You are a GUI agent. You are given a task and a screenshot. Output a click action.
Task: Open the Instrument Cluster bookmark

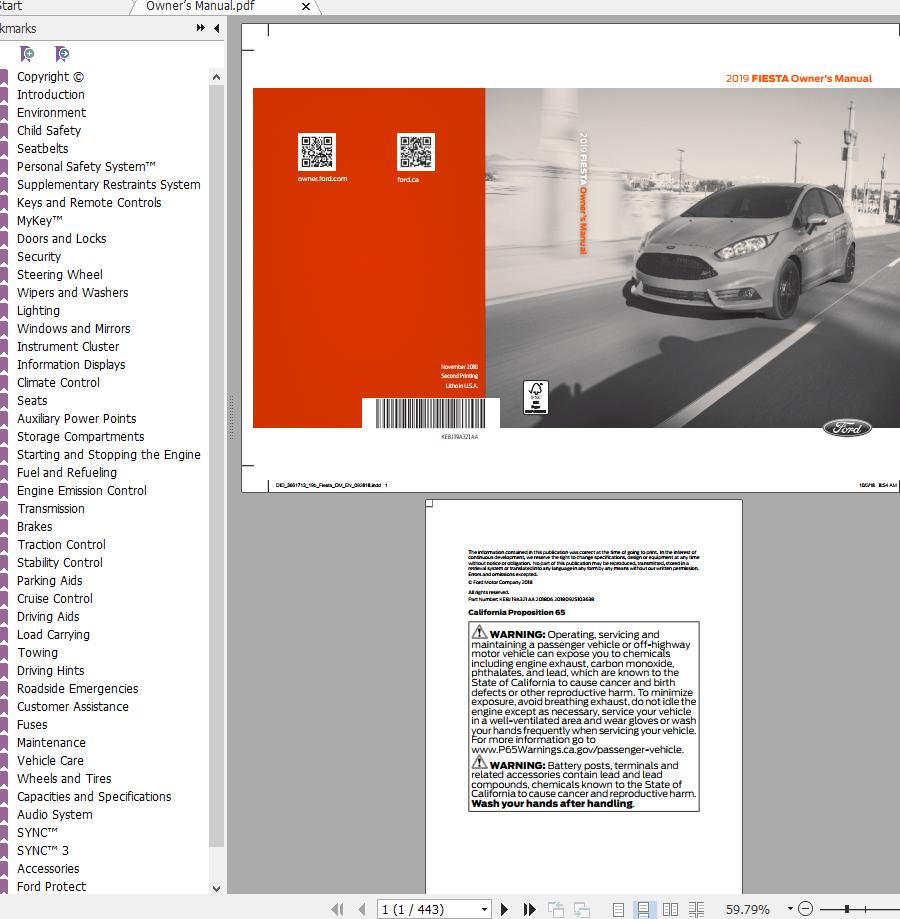(x=68, y=346)
